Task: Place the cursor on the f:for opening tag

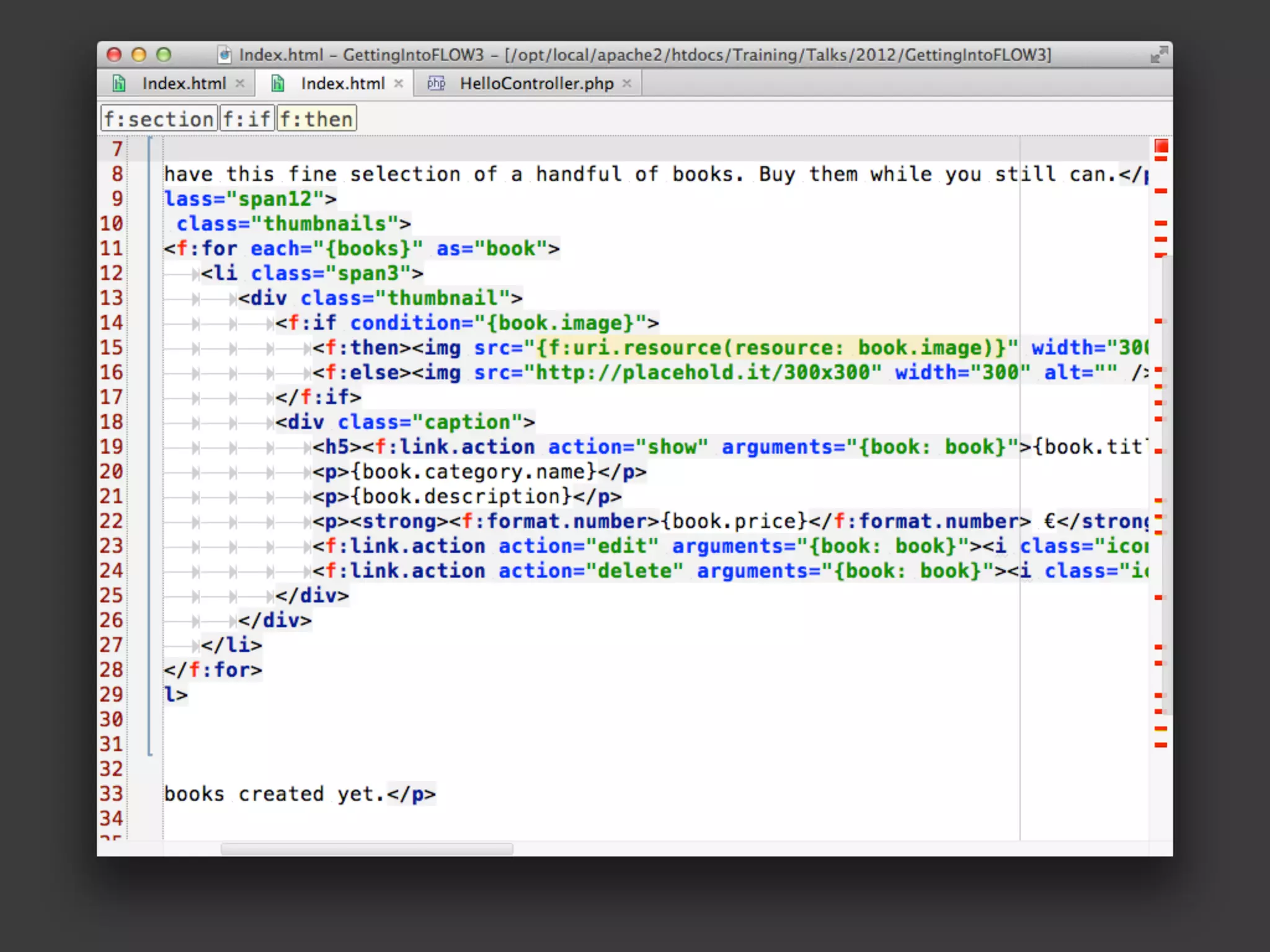Action: tap(207, 249)
